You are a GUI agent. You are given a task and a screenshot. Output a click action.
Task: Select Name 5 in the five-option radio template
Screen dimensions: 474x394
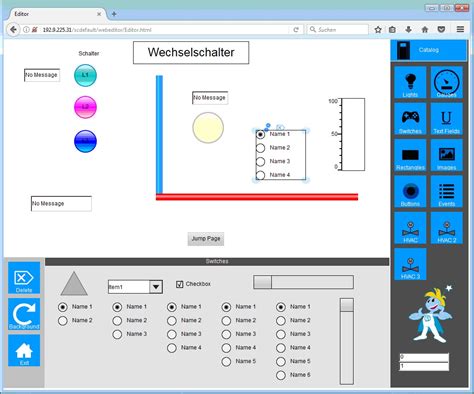[226, 362]
